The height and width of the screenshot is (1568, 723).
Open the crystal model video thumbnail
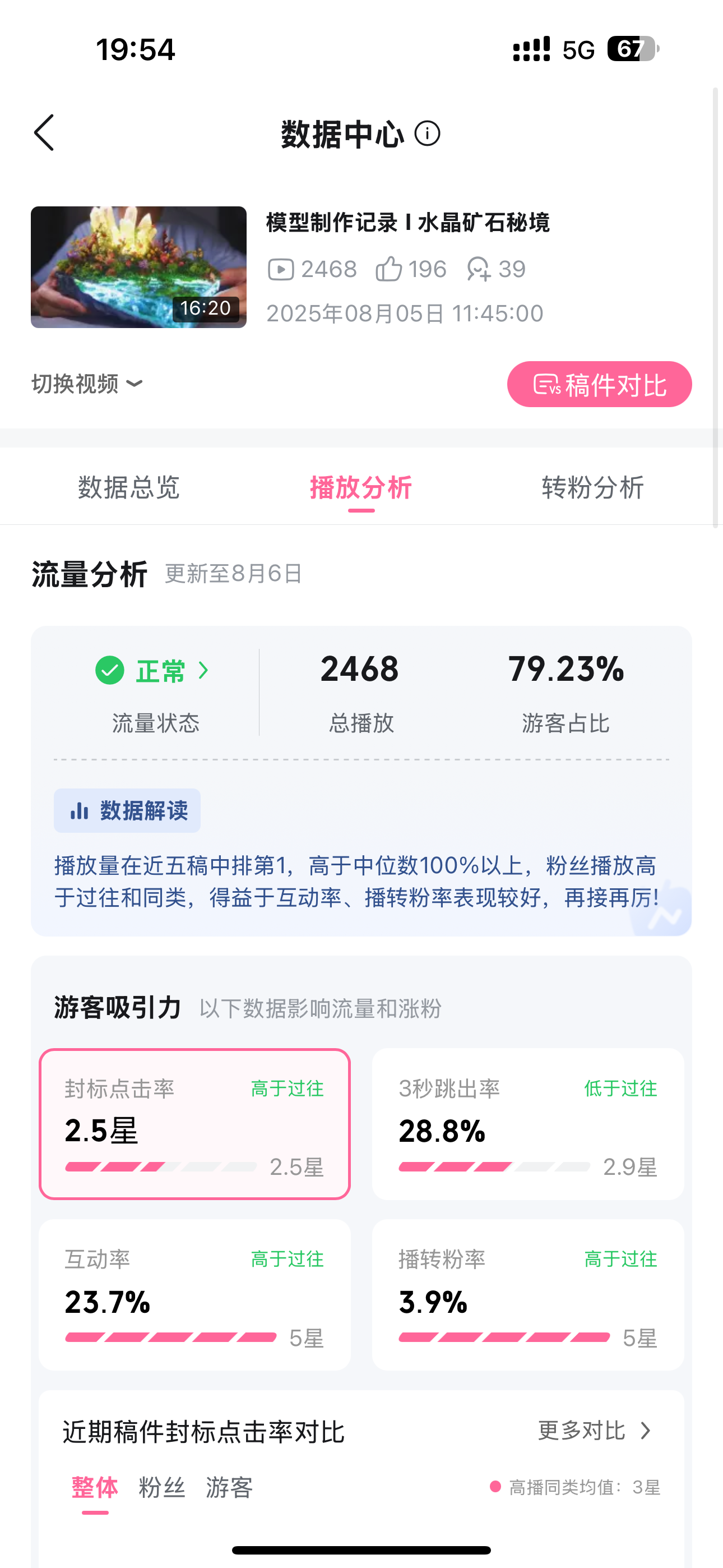[139, 267]
